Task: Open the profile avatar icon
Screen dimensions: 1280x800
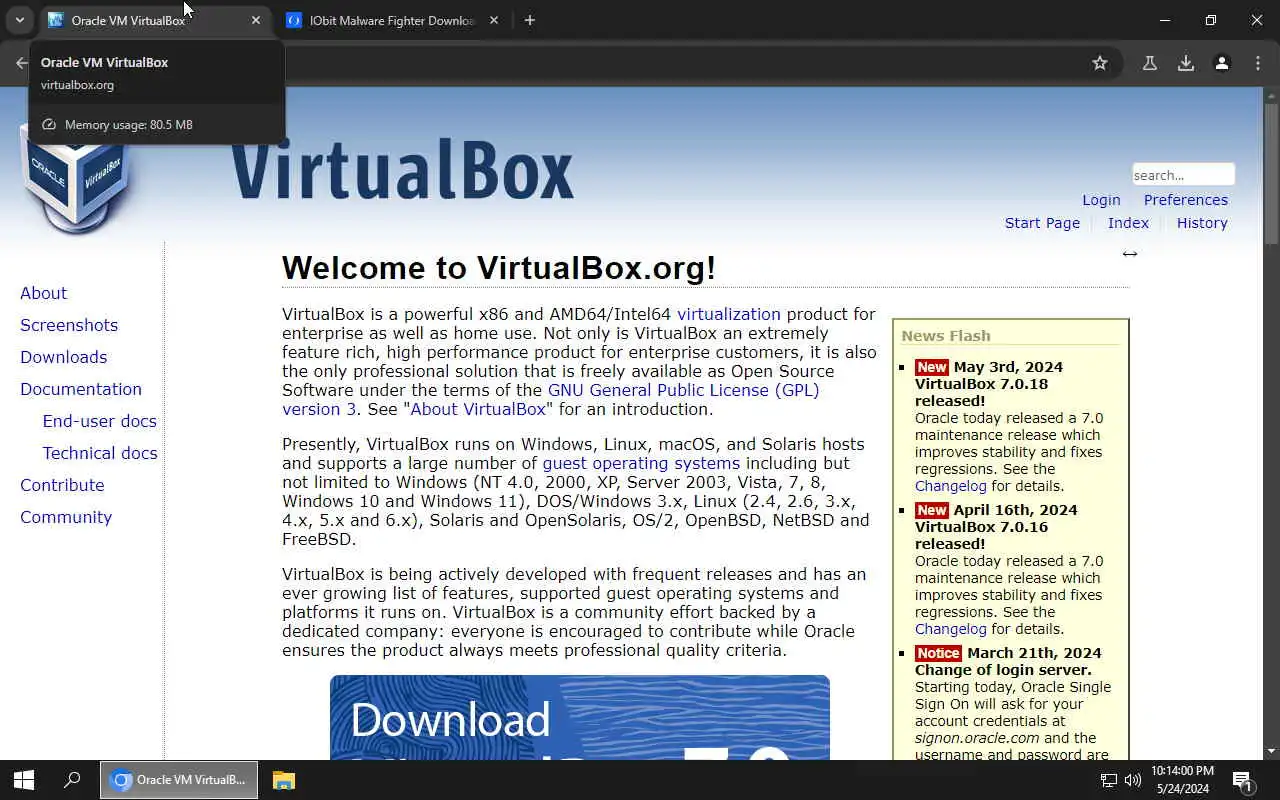Action: tap(1222, 63)
